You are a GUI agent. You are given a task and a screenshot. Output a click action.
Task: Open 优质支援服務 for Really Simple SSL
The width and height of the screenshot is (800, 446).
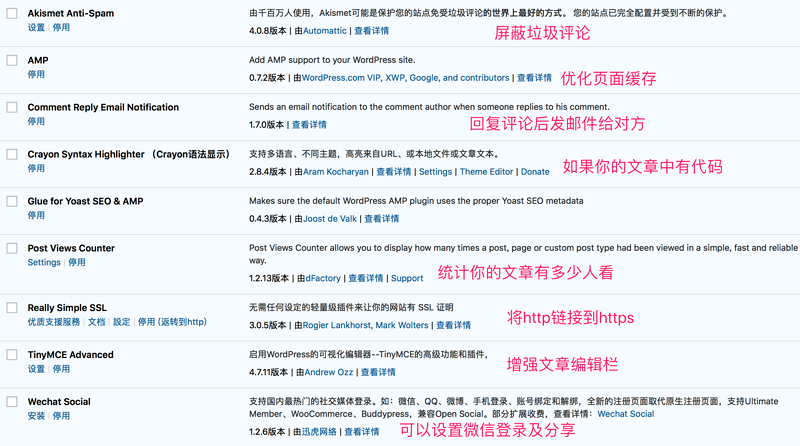point(54,322)
